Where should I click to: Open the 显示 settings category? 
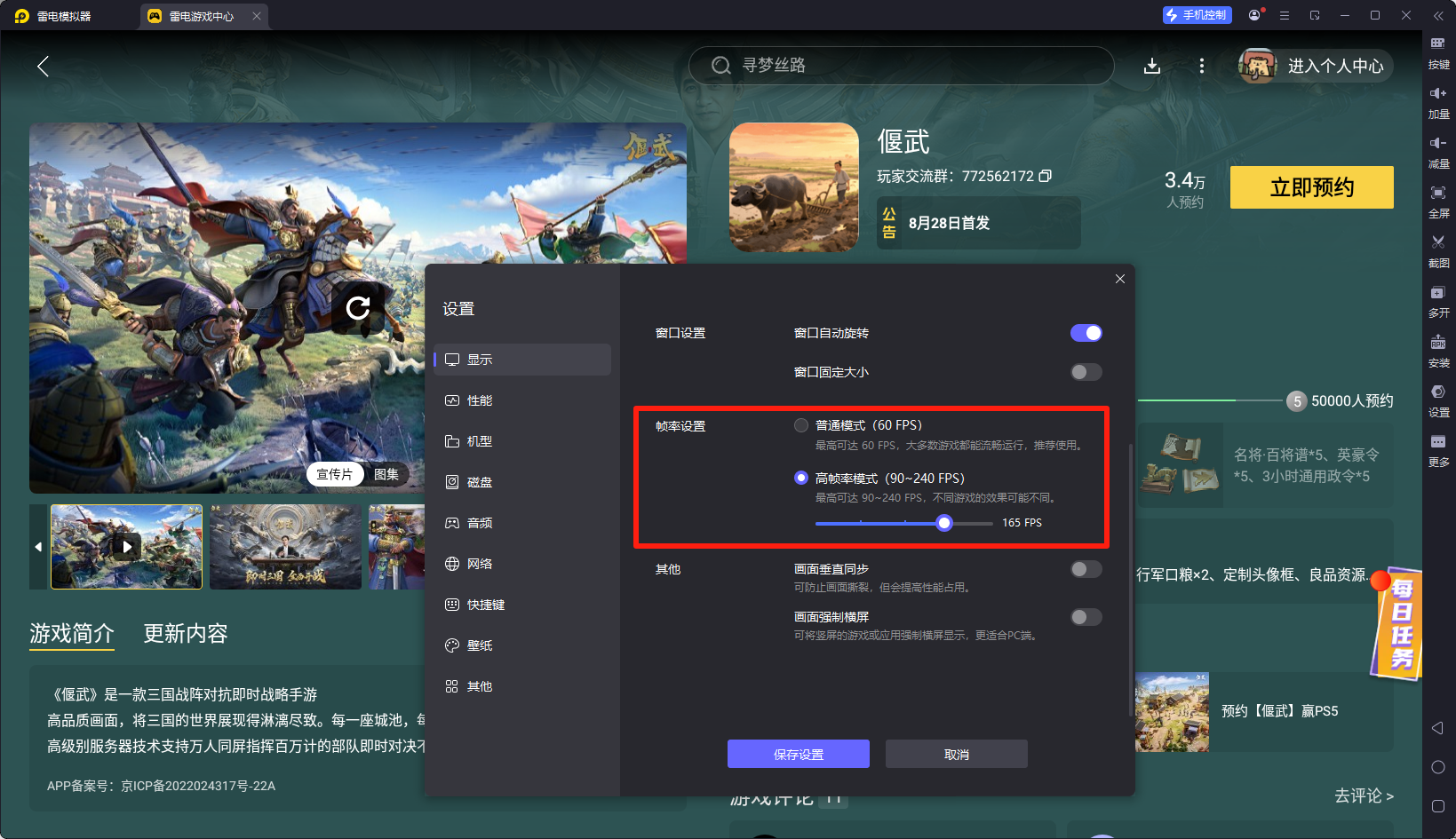pyautogui.click(x=522, y=360)
